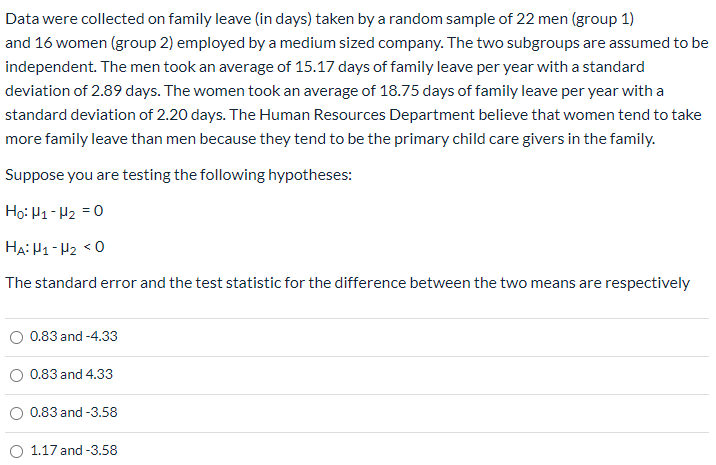Click the 'Suppose you are testing' sentence
716x465 pixels.
[178, 175]
